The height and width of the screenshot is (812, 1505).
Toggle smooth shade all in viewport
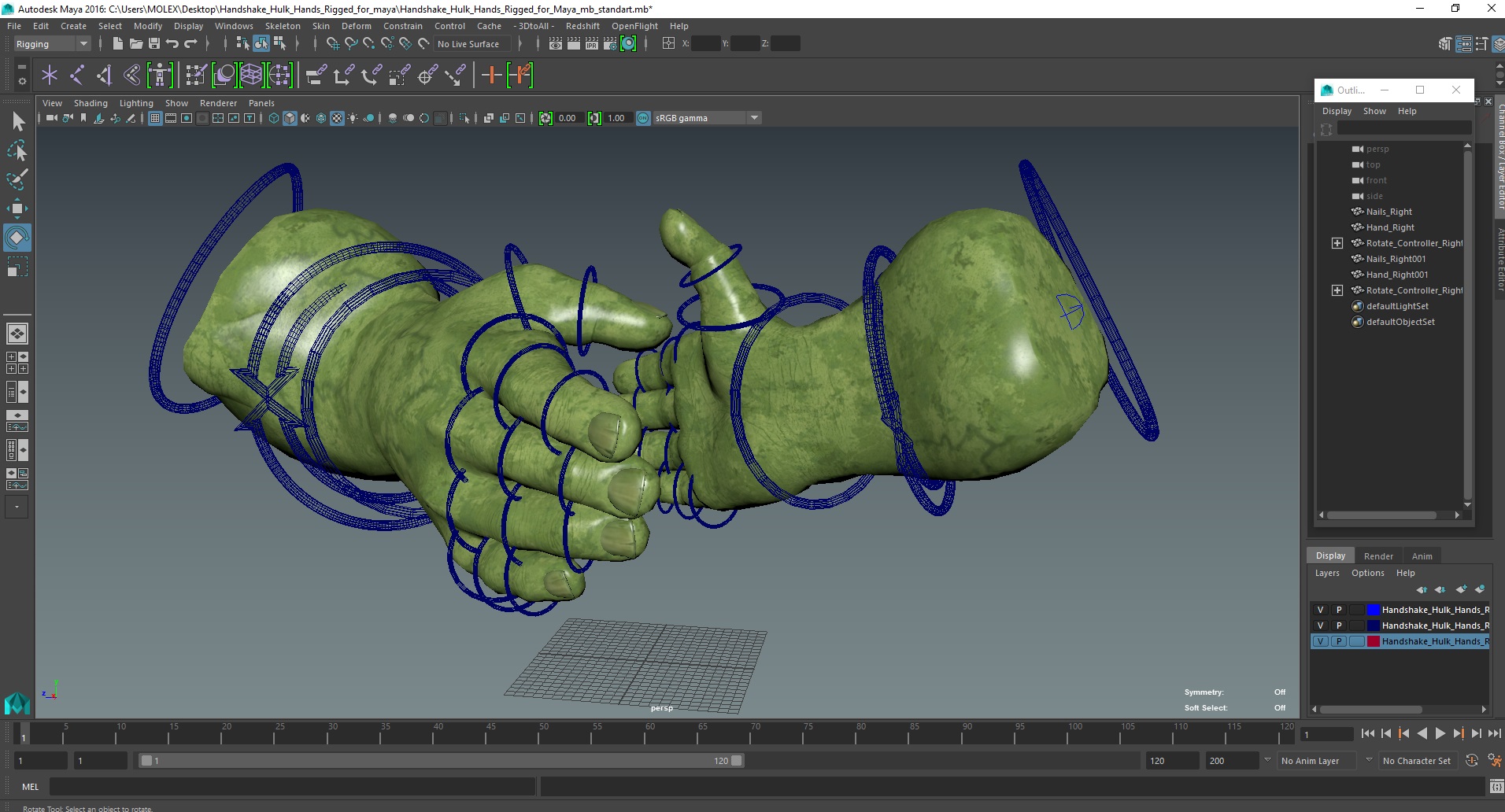290,118
